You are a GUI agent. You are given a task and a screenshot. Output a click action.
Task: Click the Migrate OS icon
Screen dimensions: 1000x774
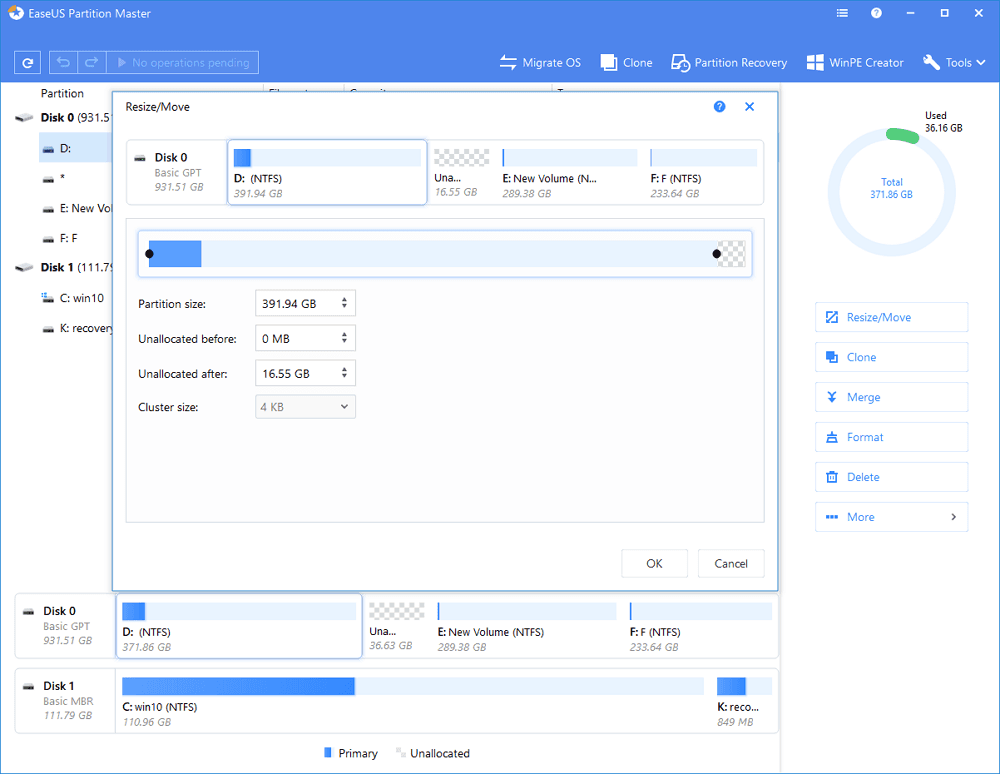[509, 63]
